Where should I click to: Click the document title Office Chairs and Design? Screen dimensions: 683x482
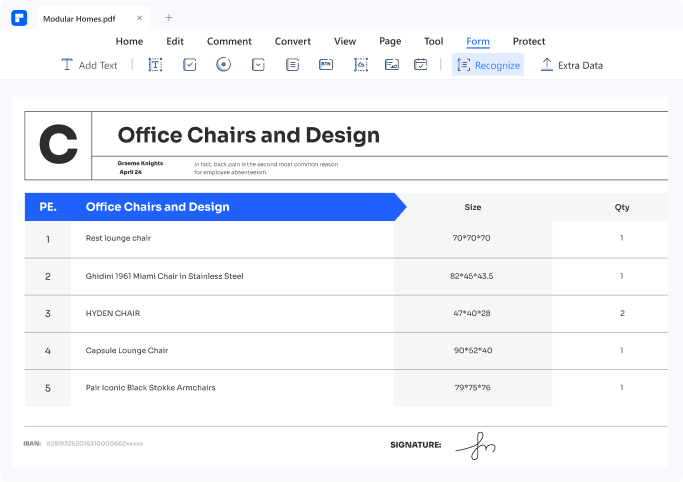(249, 135)
